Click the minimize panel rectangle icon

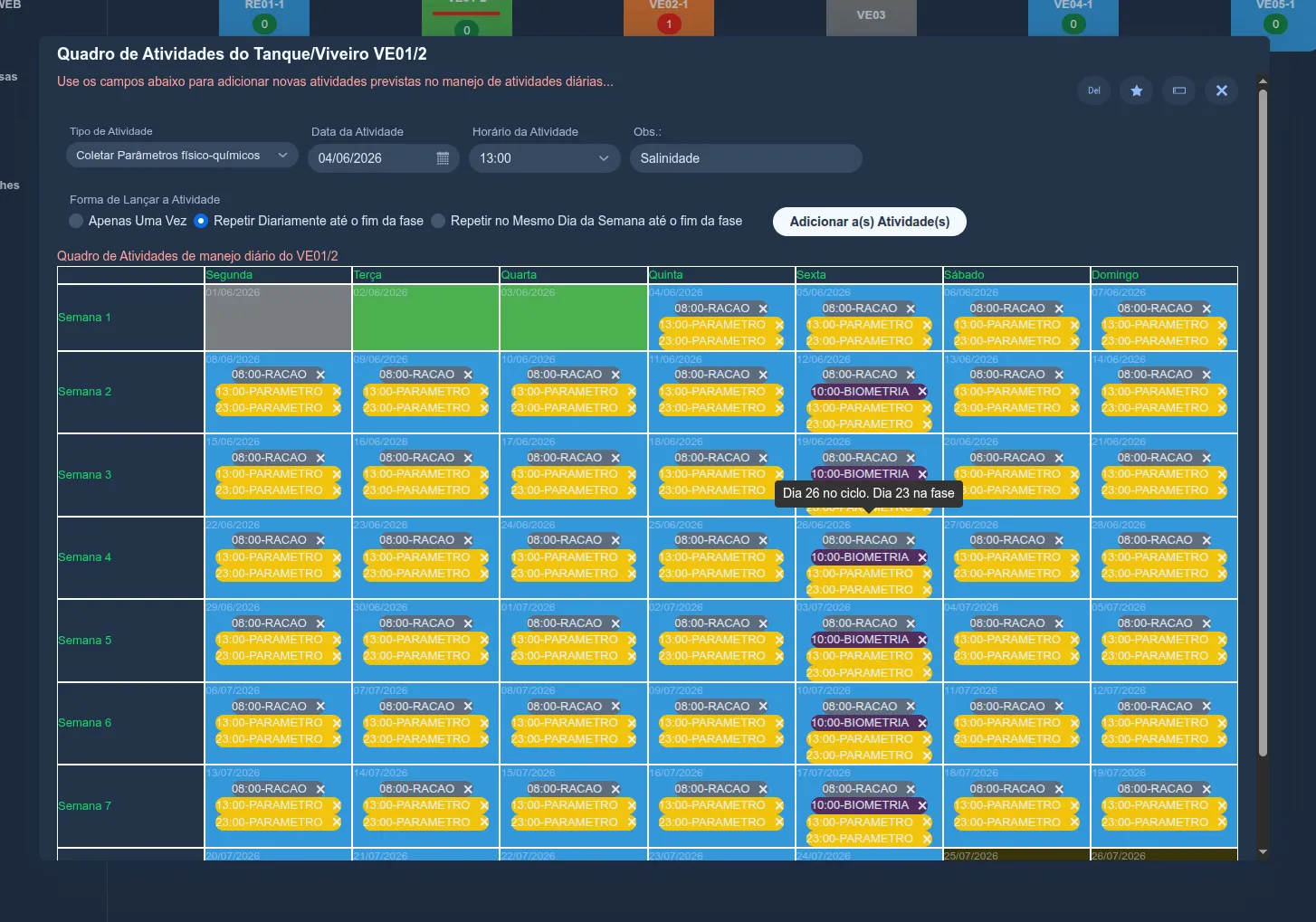point(1179,90)
